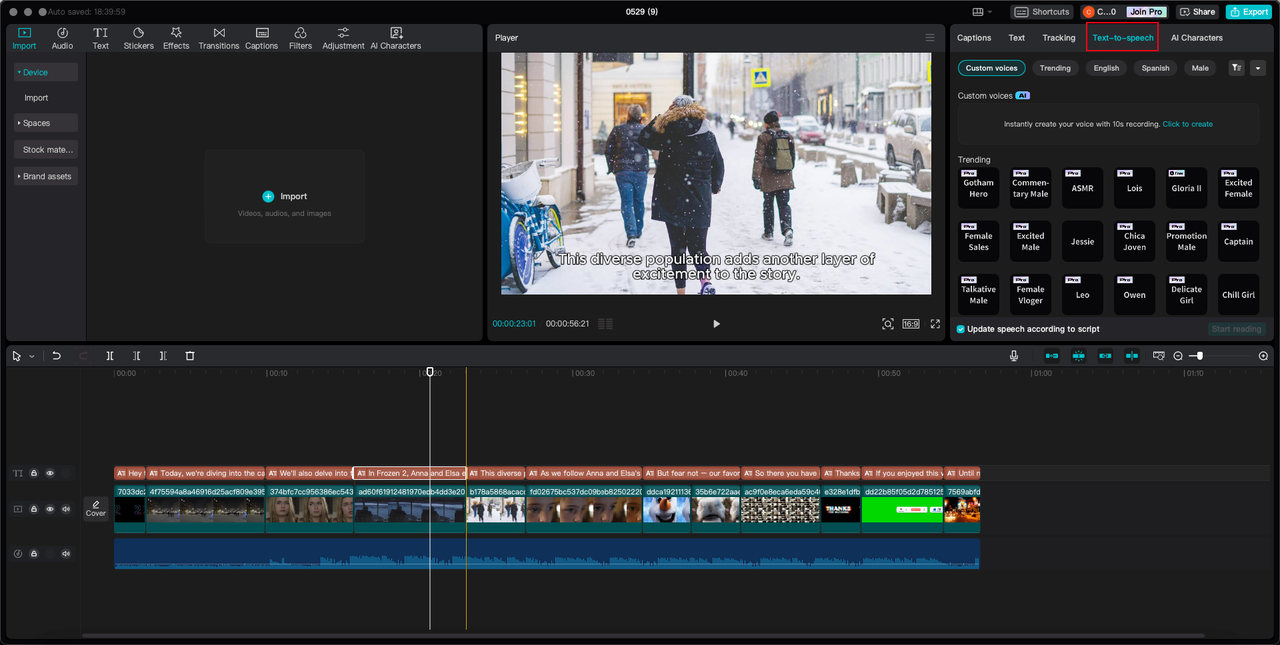1280x645 pixels.
Task: Open the Stickers panel
Action: tap(138, 38)
